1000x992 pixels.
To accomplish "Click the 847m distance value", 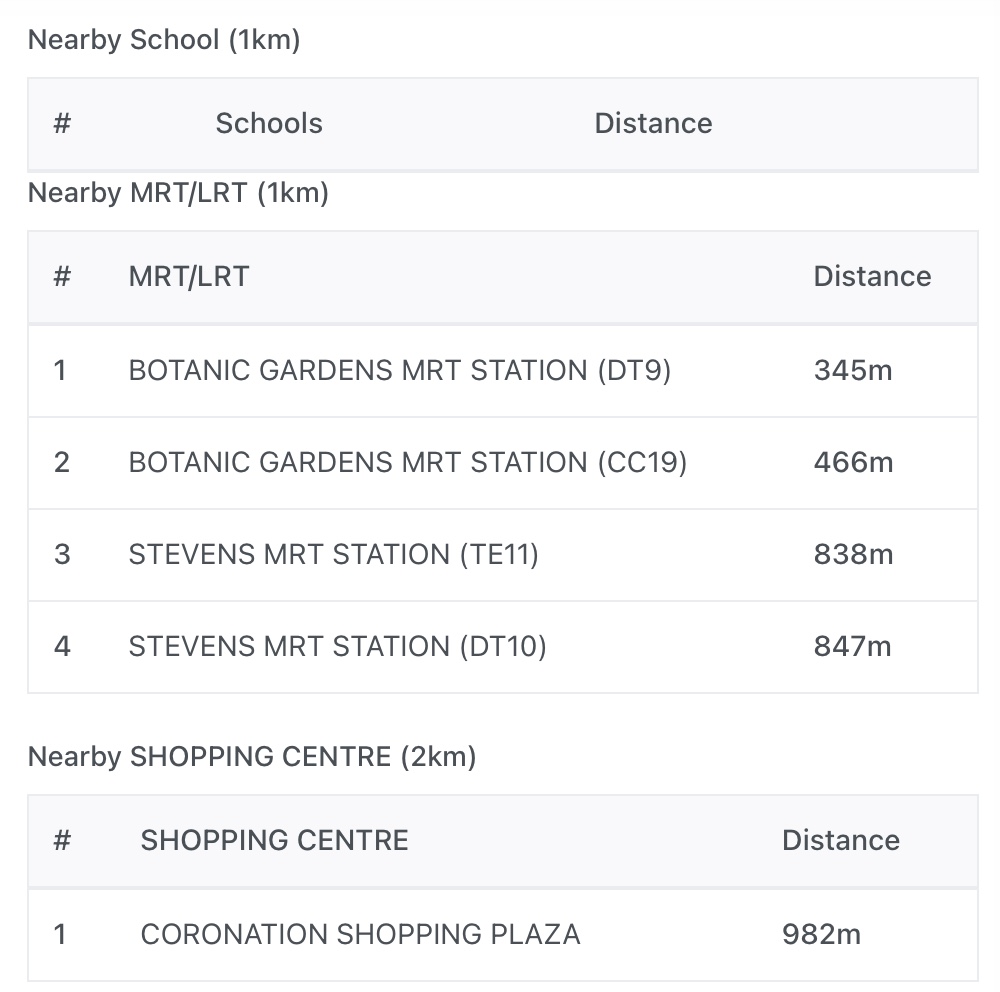I will click(852, 647).
